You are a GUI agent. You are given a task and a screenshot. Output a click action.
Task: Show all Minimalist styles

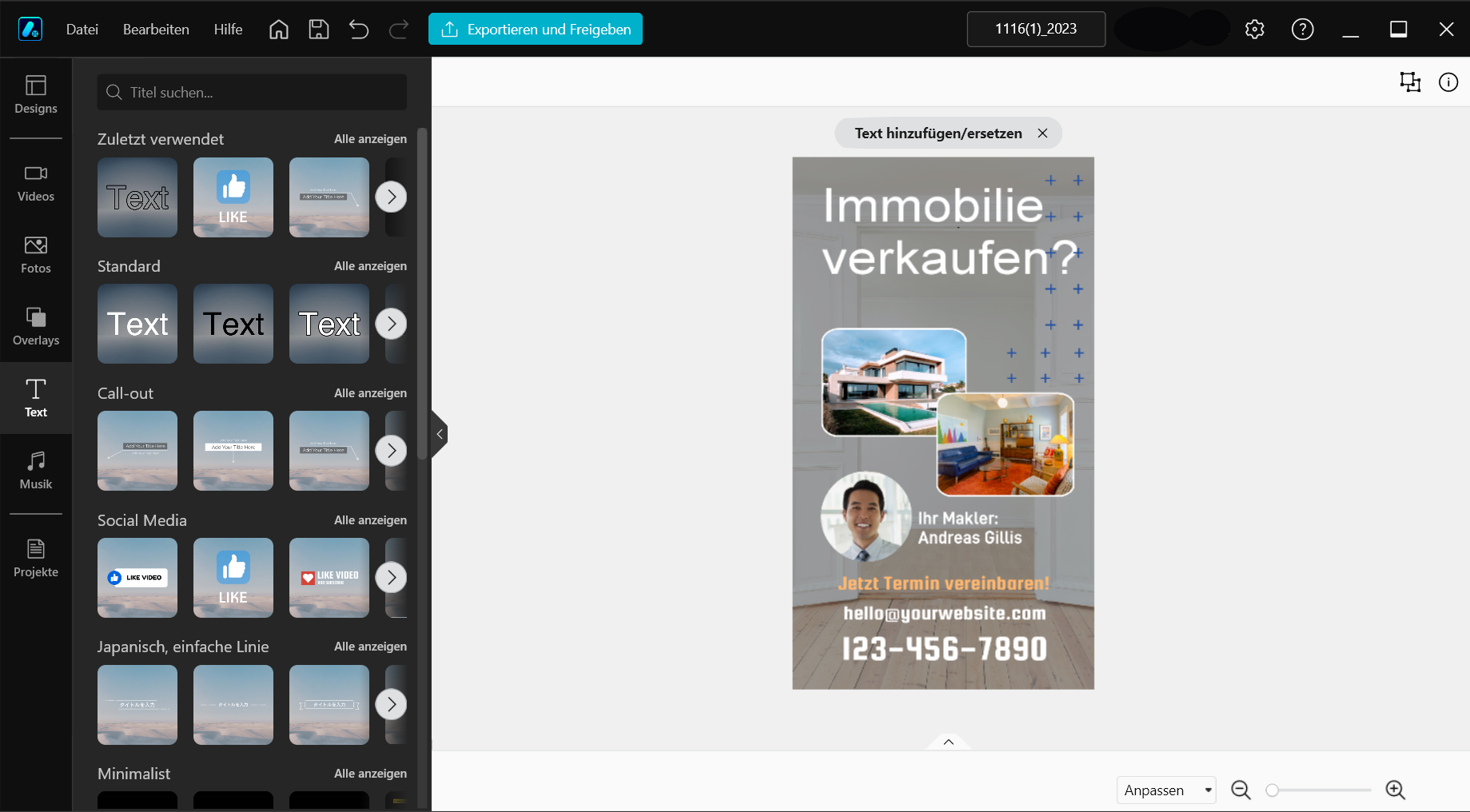pos(370,774)
